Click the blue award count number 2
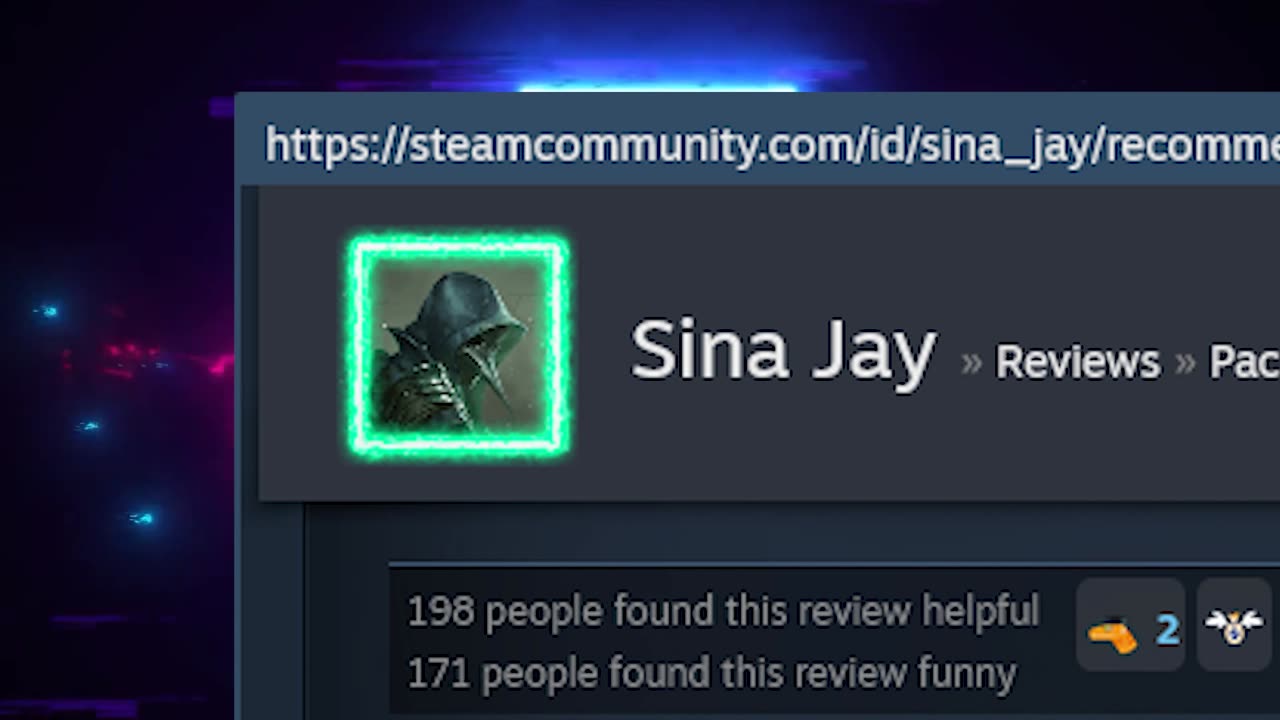 tap(1167, 631)
